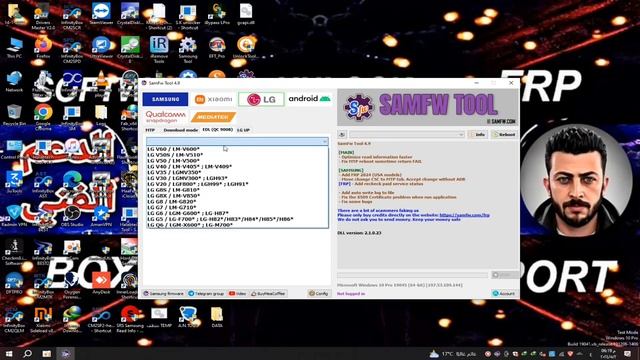Open File Explorer from taskbar
The width and height of the screenshot is (640, 360).
tap(47, 353)
